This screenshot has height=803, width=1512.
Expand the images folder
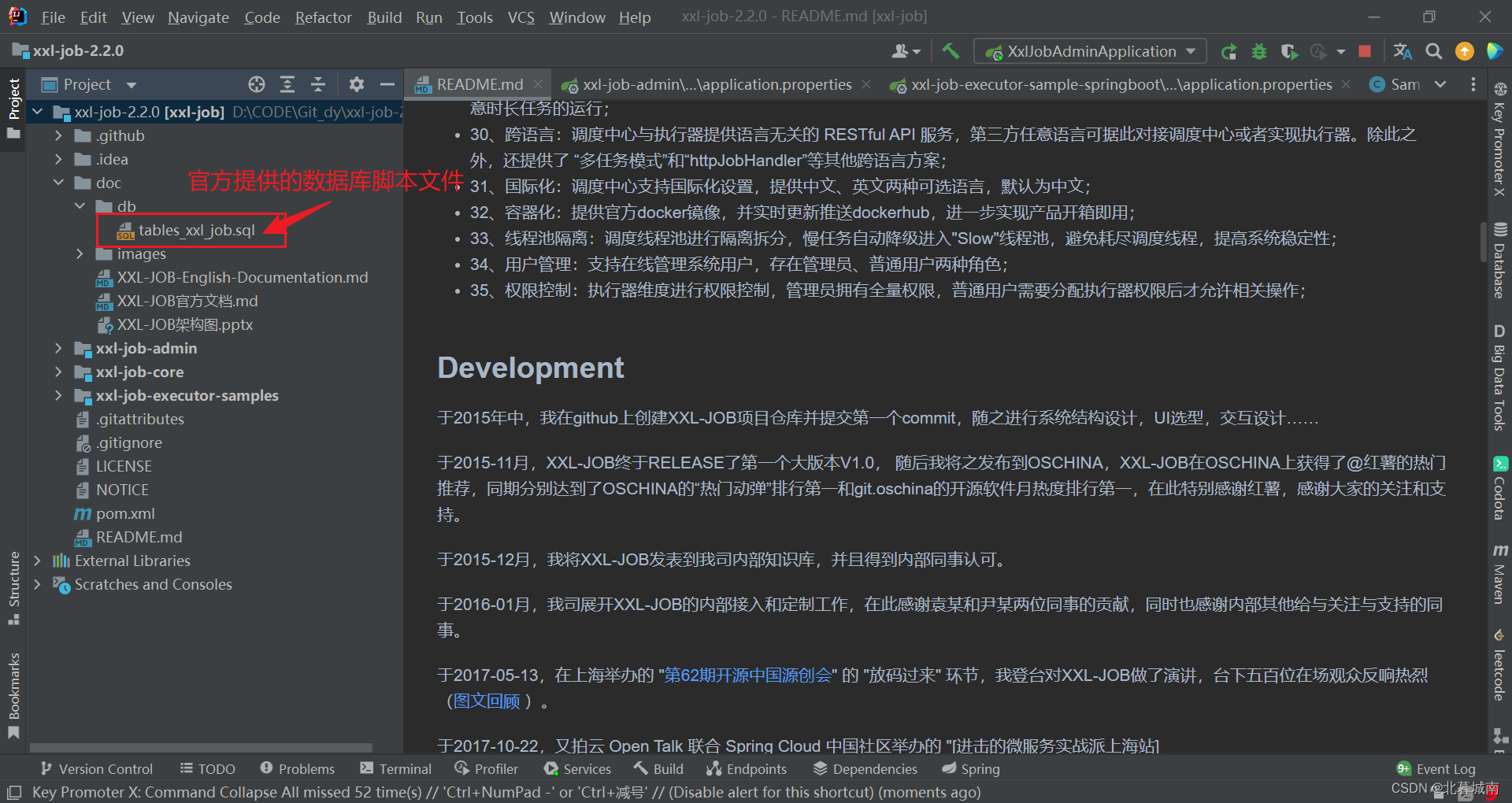point(80,253)
